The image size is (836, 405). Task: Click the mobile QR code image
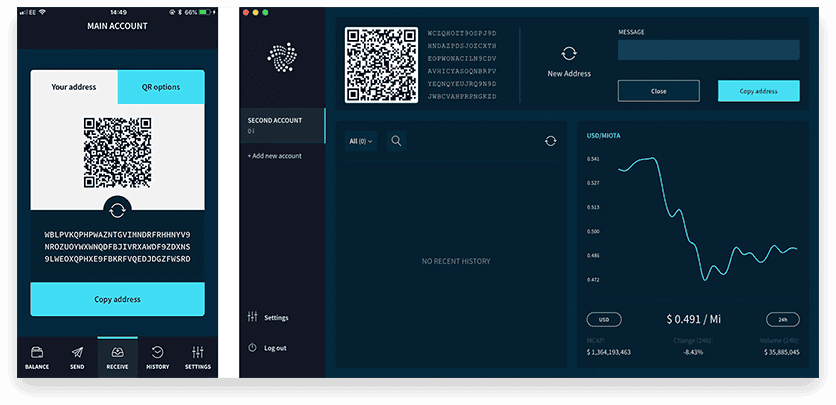[117, 152]
